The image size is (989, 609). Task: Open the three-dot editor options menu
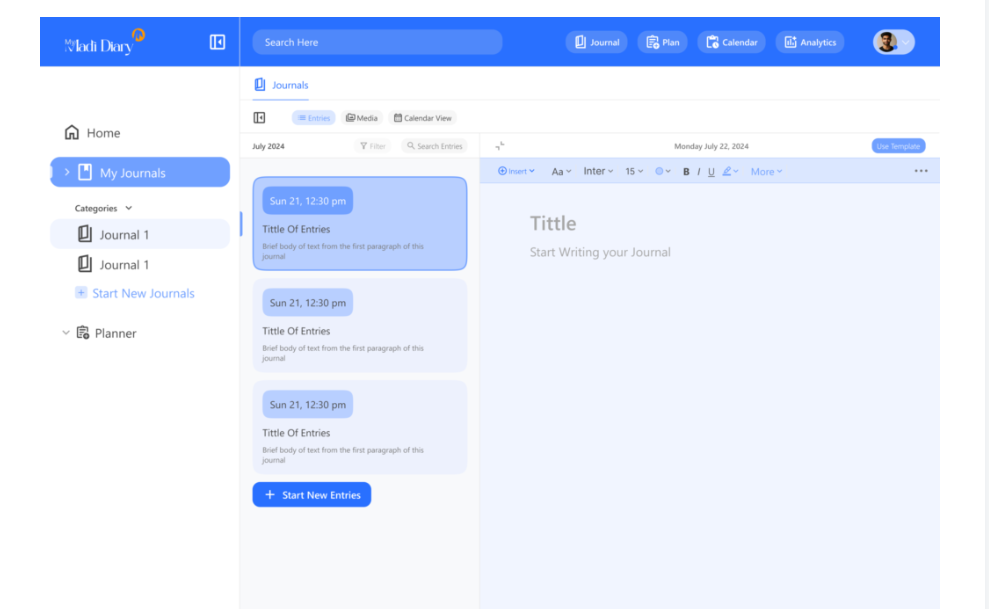(x=920, y=171)
